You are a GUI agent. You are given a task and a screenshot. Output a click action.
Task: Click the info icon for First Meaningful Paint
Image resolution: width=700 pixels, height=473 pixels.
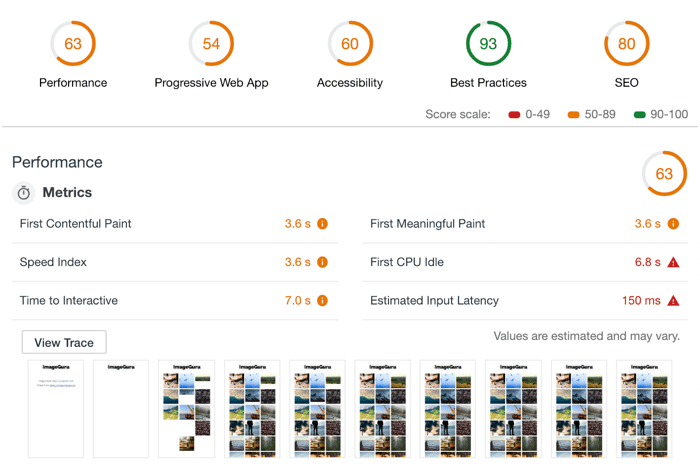(x=673, y=224)
